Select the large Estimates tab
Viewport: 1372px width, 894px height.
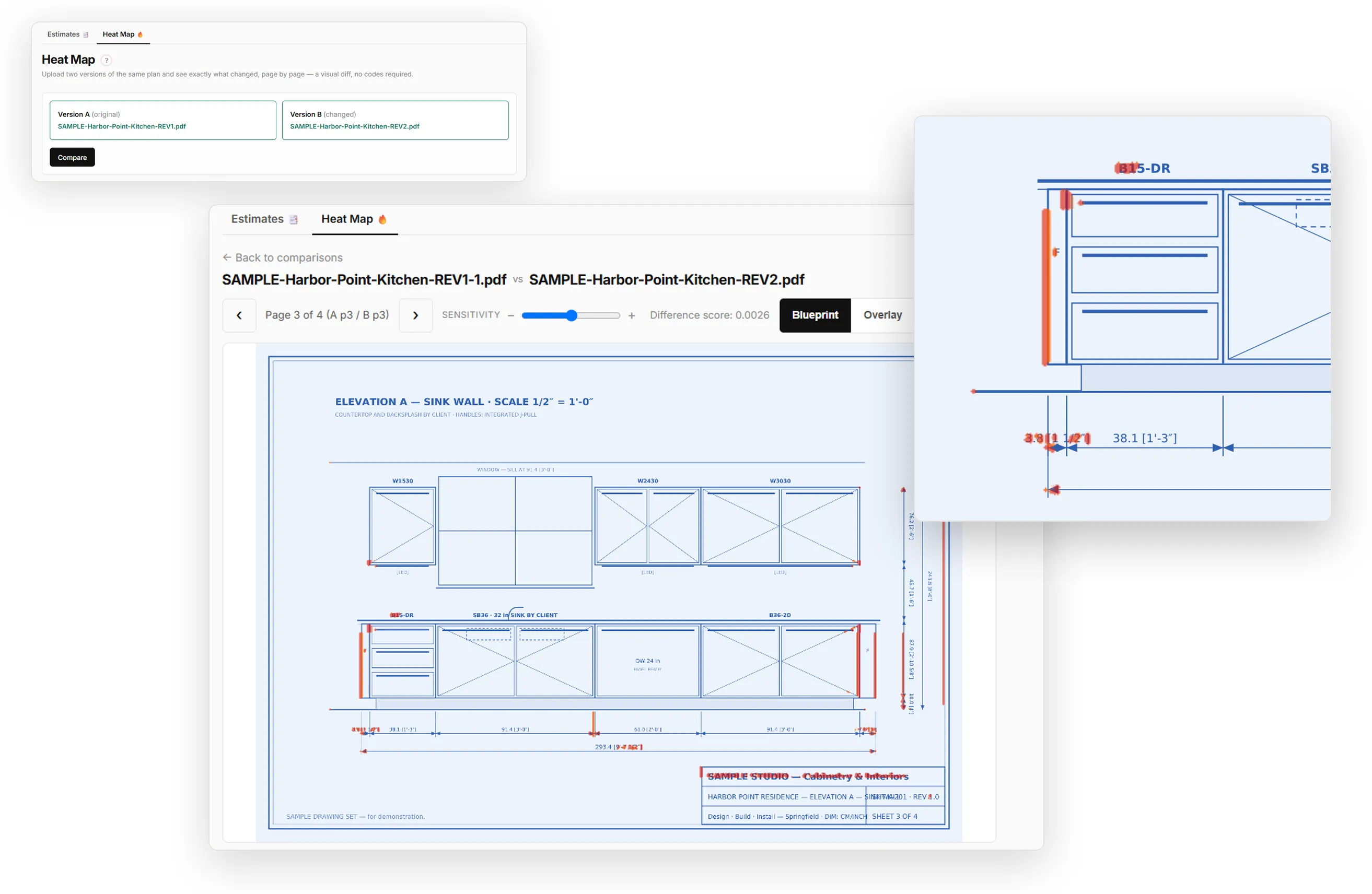[x=264, y=219]
